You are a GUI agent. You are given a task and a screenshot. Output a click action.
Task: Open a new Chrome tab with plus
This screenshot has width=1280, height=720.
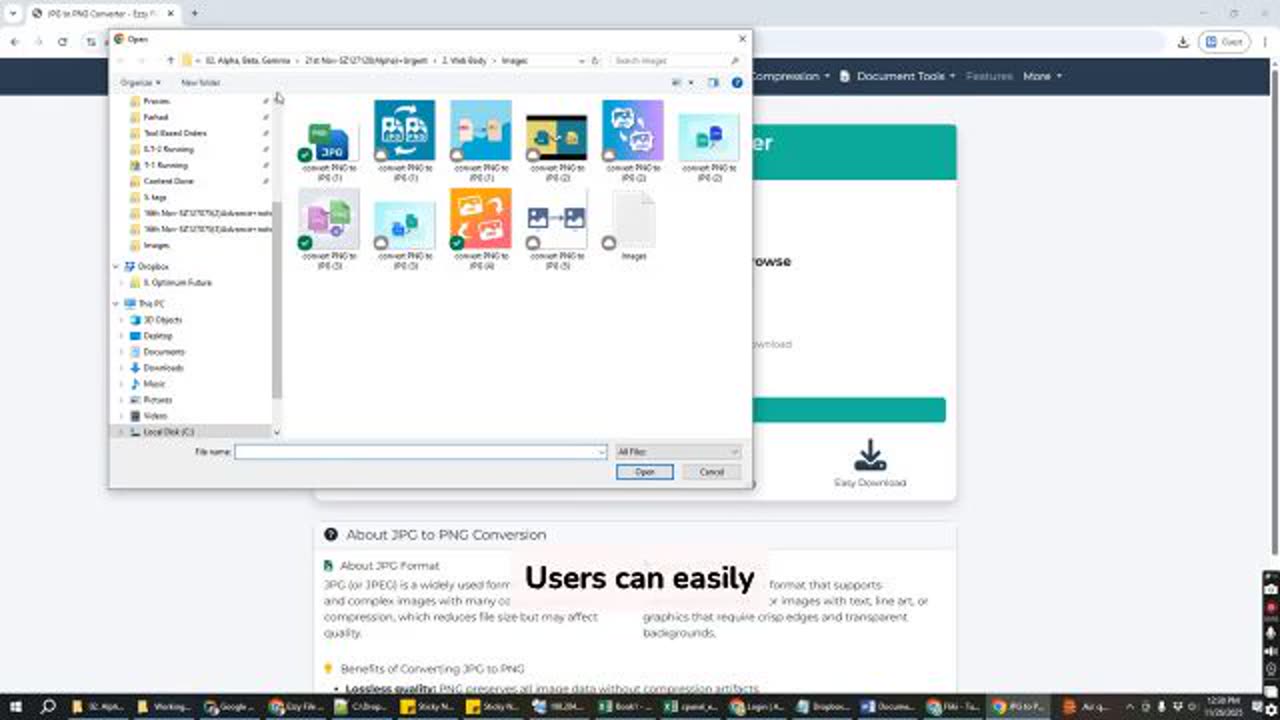194,14
